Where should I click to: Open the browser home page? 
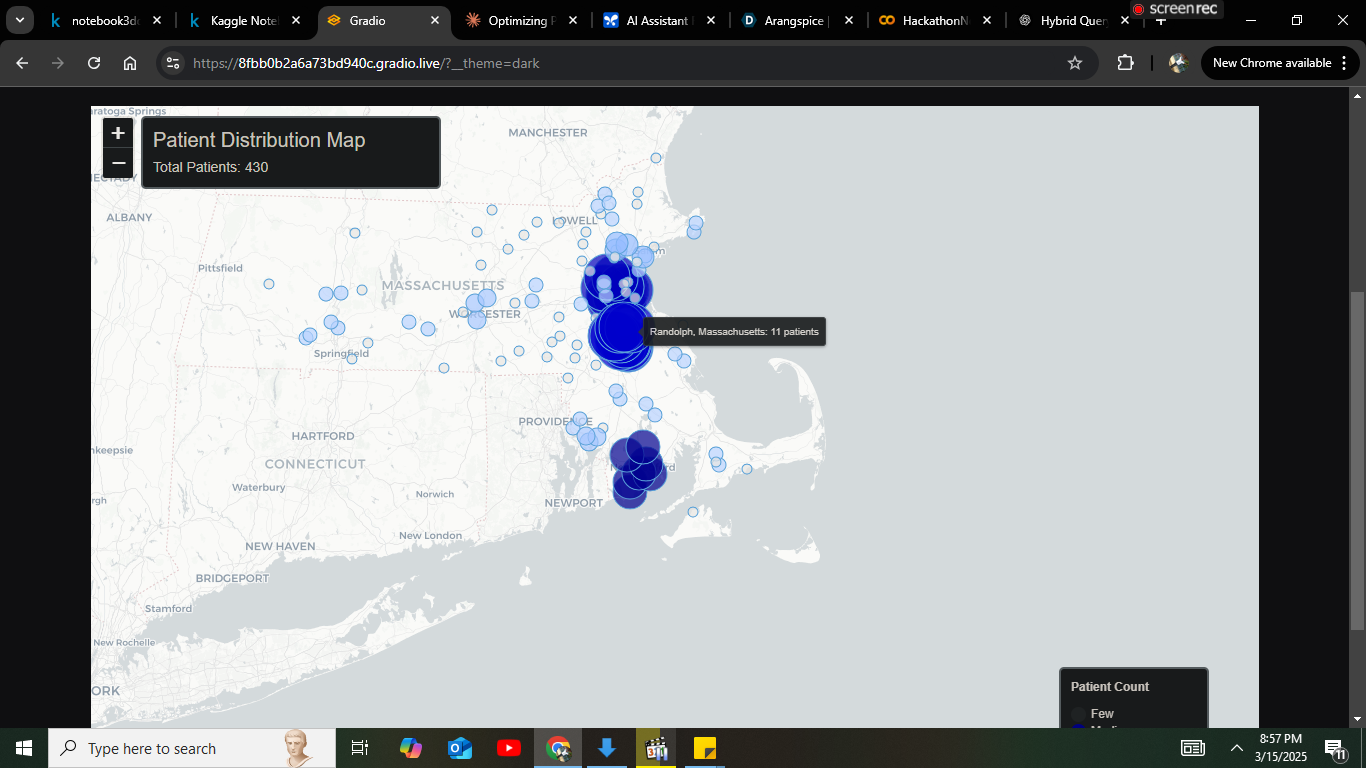coord(130,63)
